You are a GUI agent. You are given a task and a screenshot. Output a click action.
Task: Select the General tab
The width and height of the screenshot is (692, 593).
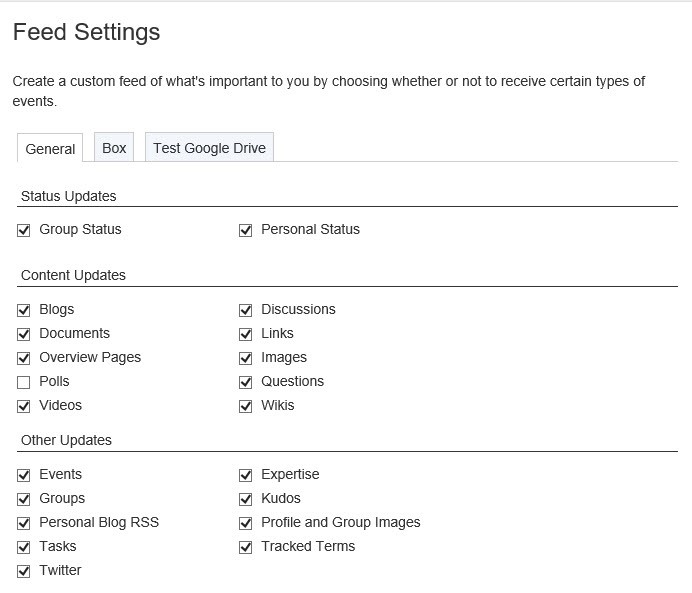(50, 148)
